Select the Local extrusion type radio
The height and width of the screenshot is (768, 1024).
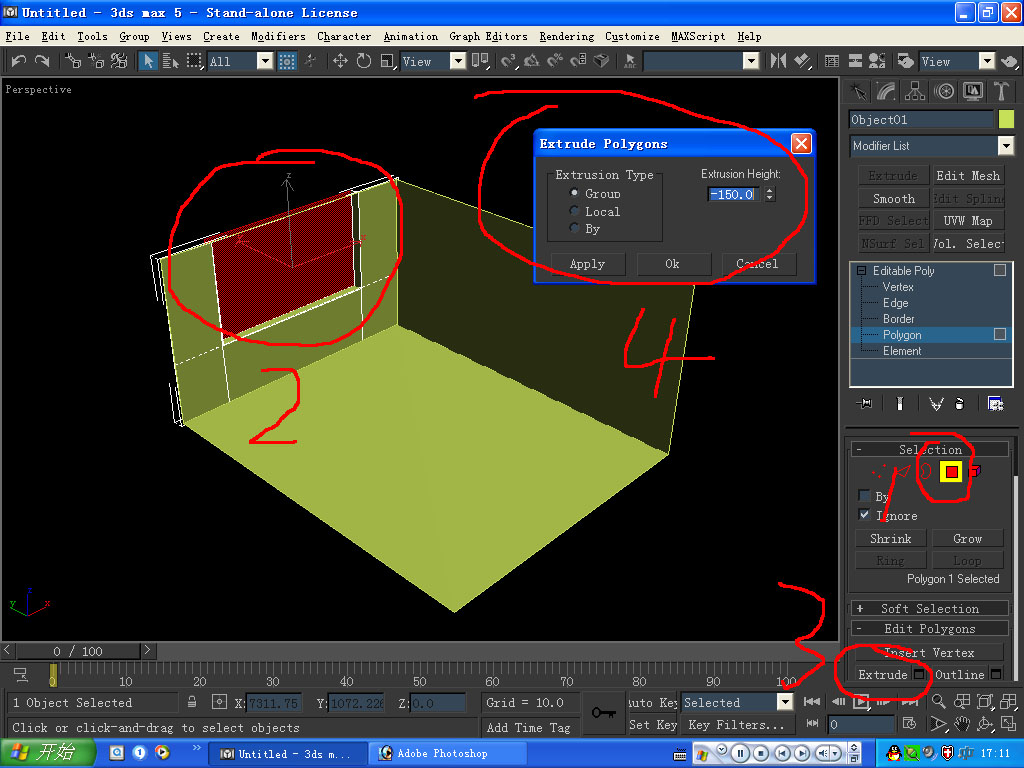[574, 210]
